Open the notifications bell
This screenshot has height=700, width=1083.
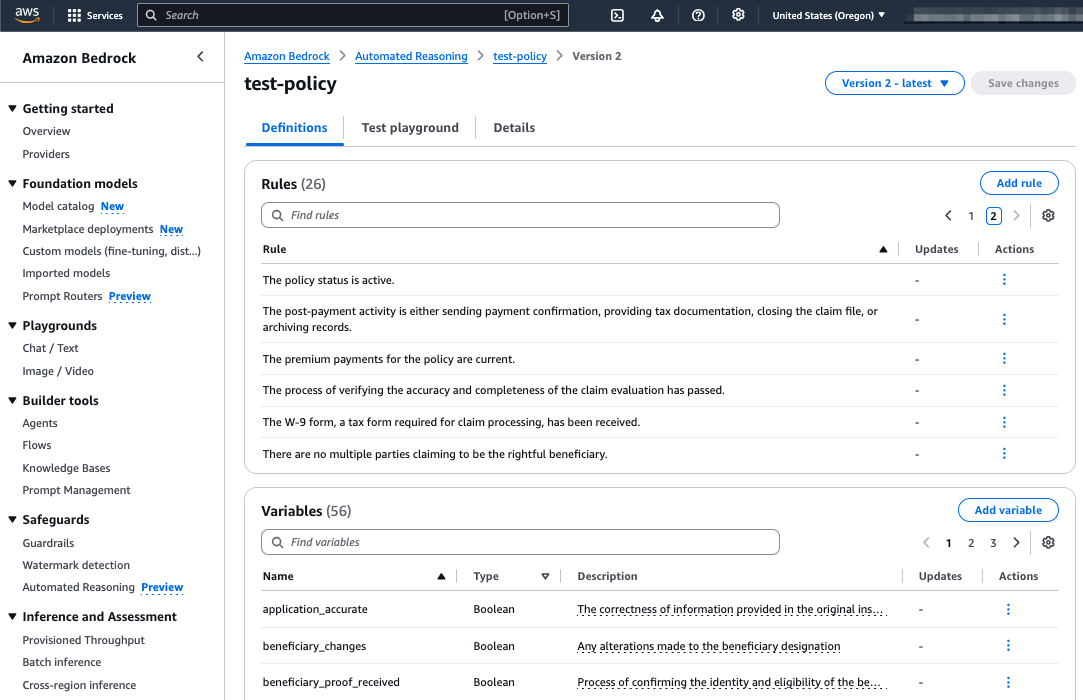click(x=658, y=15)
